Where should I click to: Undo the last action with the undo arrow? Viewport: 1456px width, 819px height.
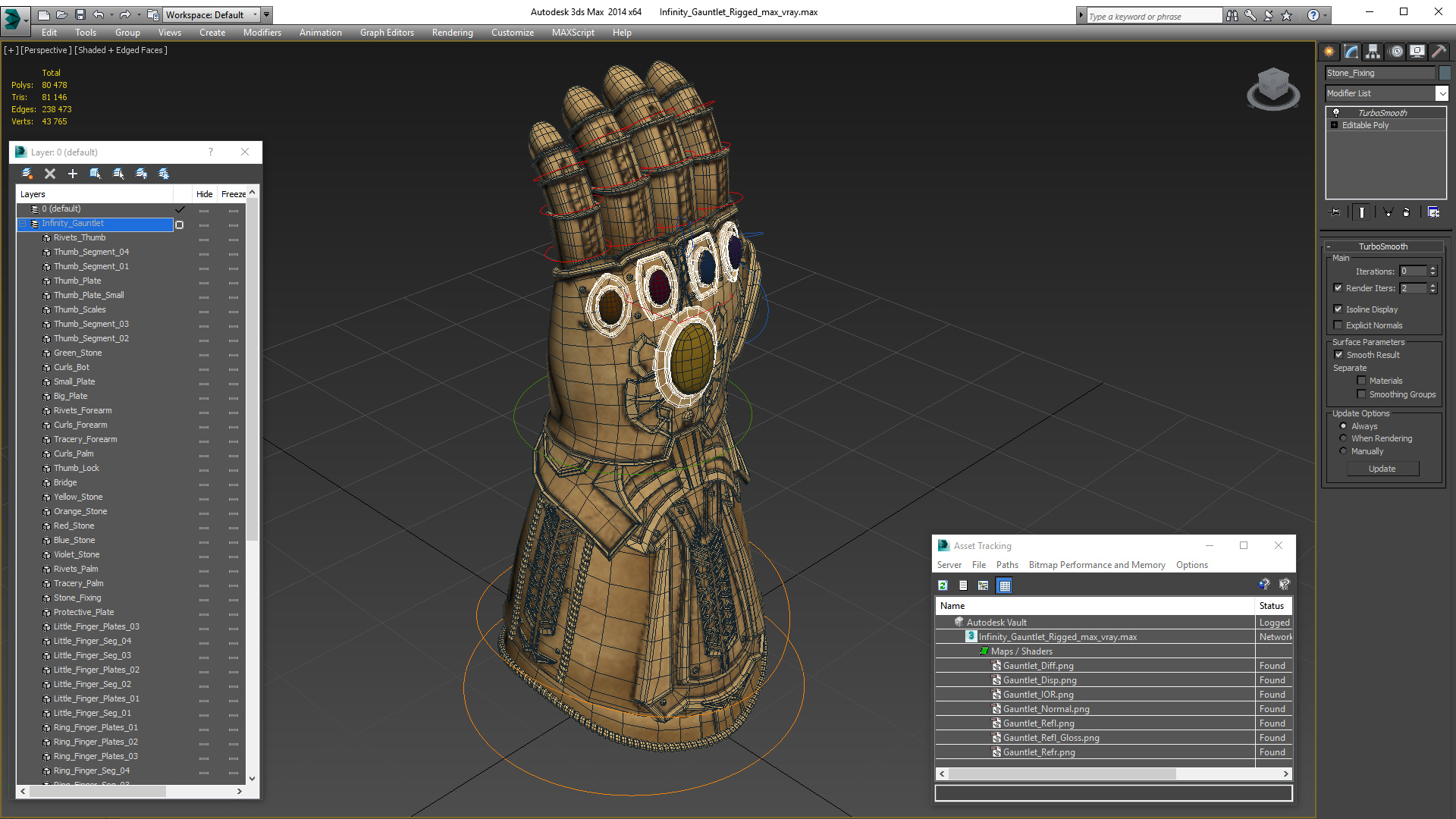tap(99, 14)
